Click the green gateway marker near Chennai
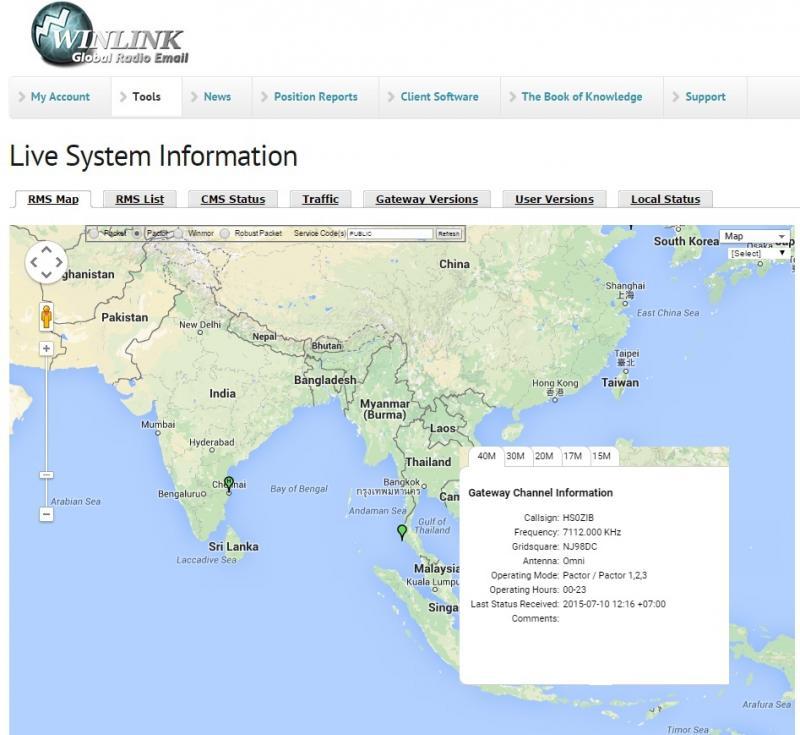Viewport: 800px width, 735px height. pos(229,483)
